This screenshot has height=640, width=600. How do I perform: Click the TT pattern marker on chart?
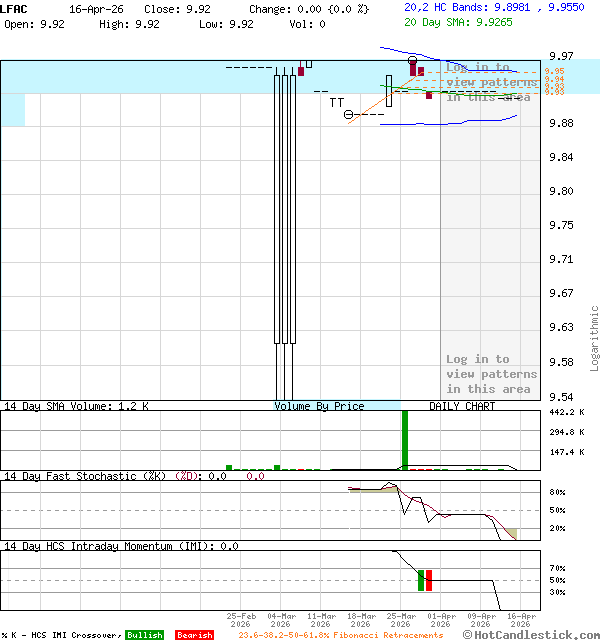point(337,102)
